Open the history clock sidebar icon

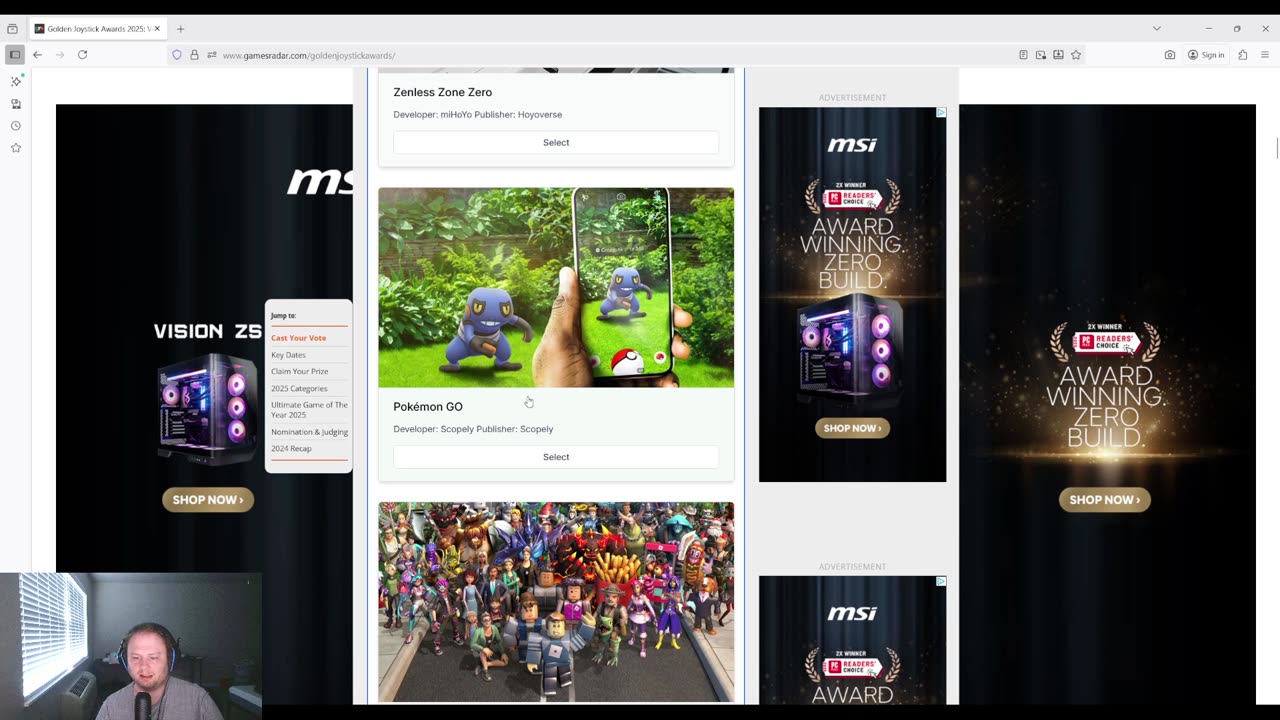16,126
